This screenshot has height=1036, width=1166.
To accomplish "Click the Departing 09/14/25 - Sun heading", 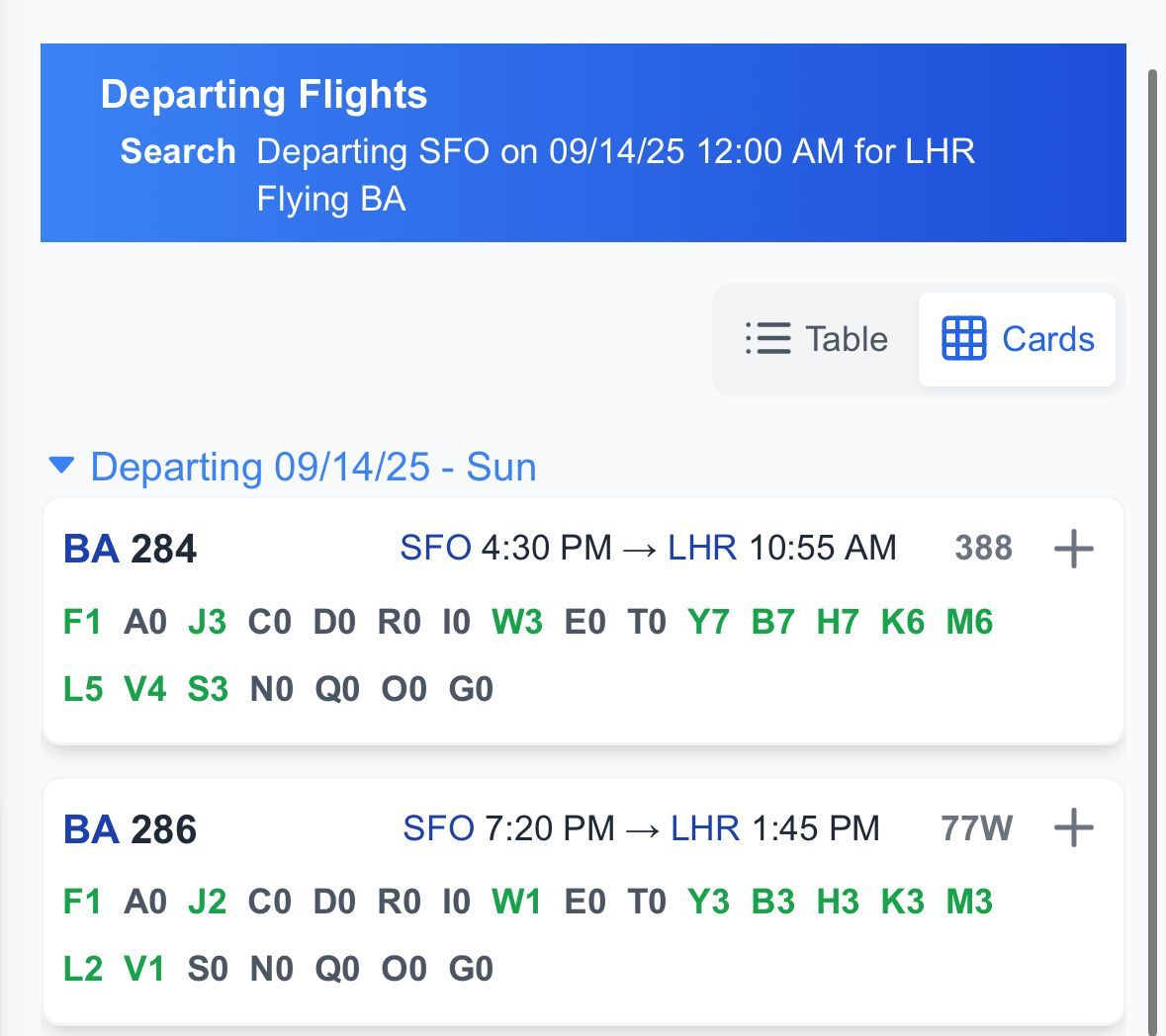I will coord(314,468).
